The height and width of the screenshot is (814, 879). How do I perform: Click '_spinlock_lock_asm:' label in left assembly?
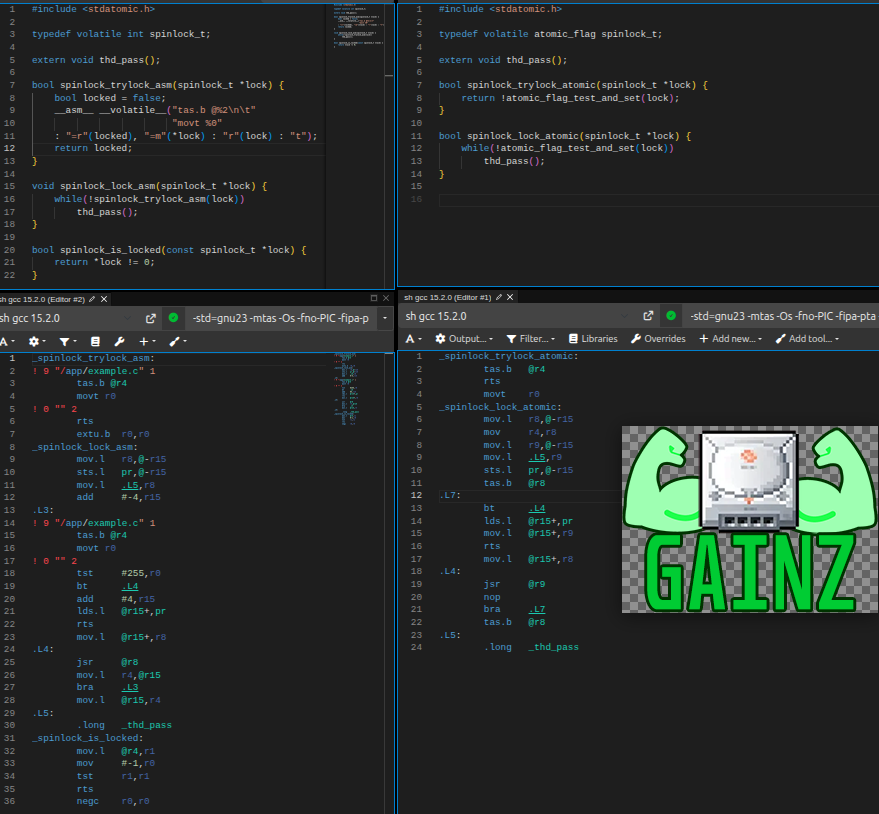point(85,447)
